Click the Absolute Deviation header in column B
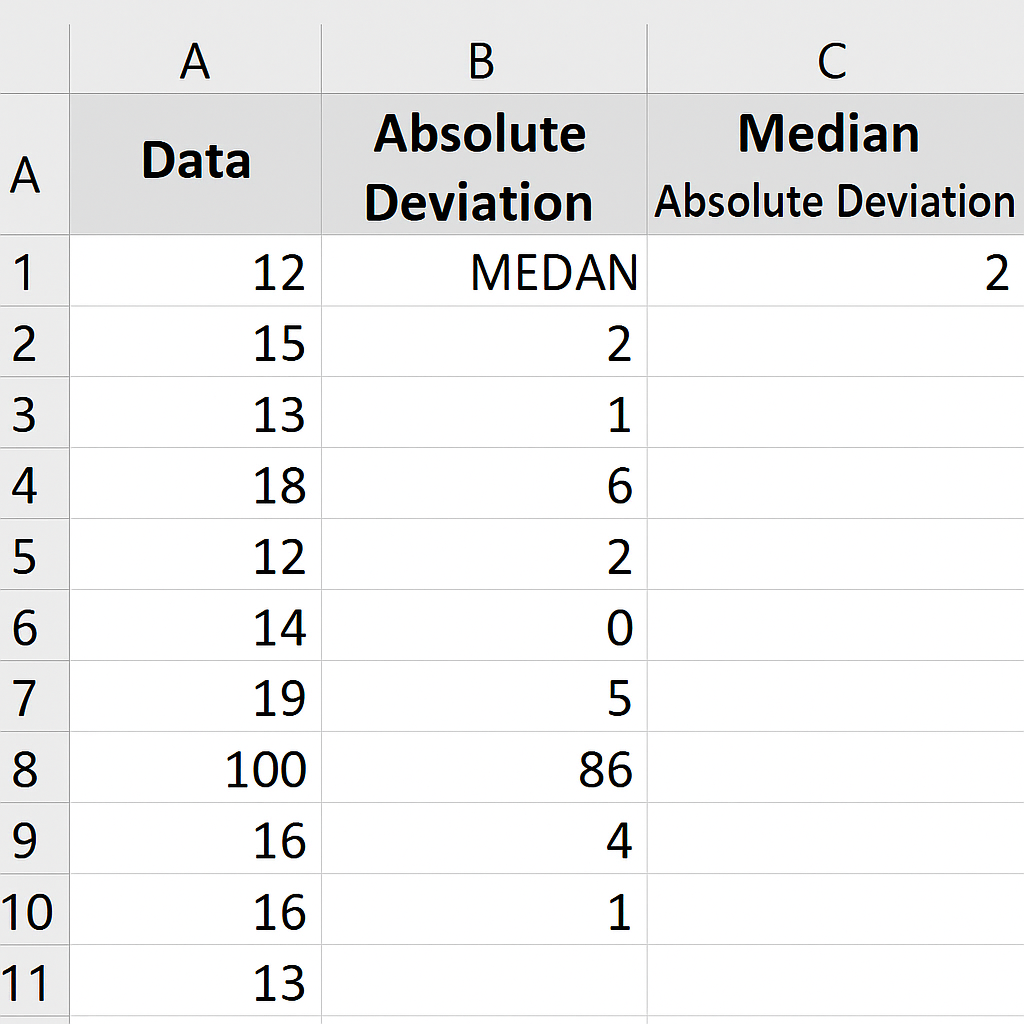 click(x=483, y=166)
